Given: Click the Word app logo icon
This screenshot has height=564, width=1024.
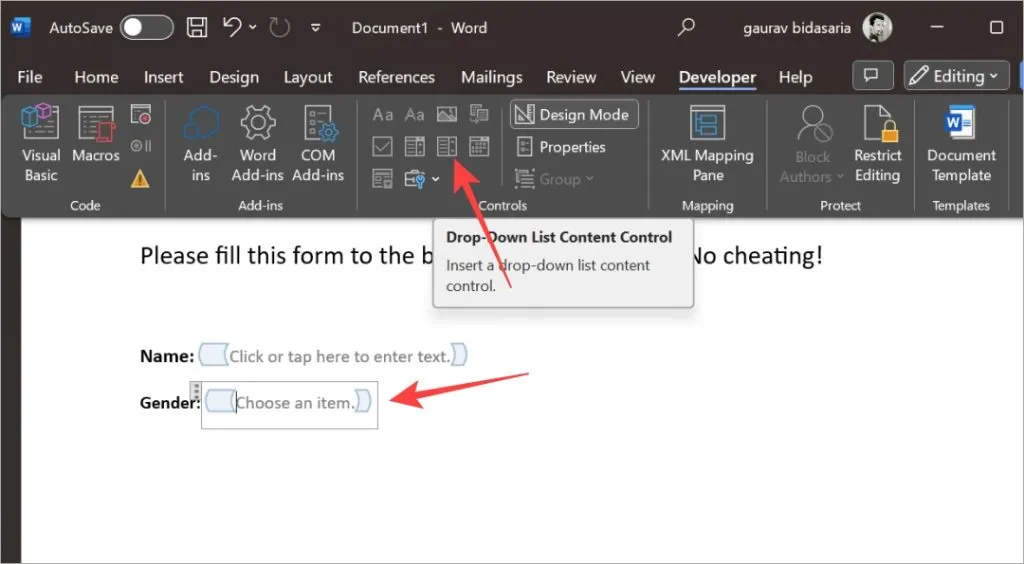Looking at the screenshot, I should [x=21, y=27].
